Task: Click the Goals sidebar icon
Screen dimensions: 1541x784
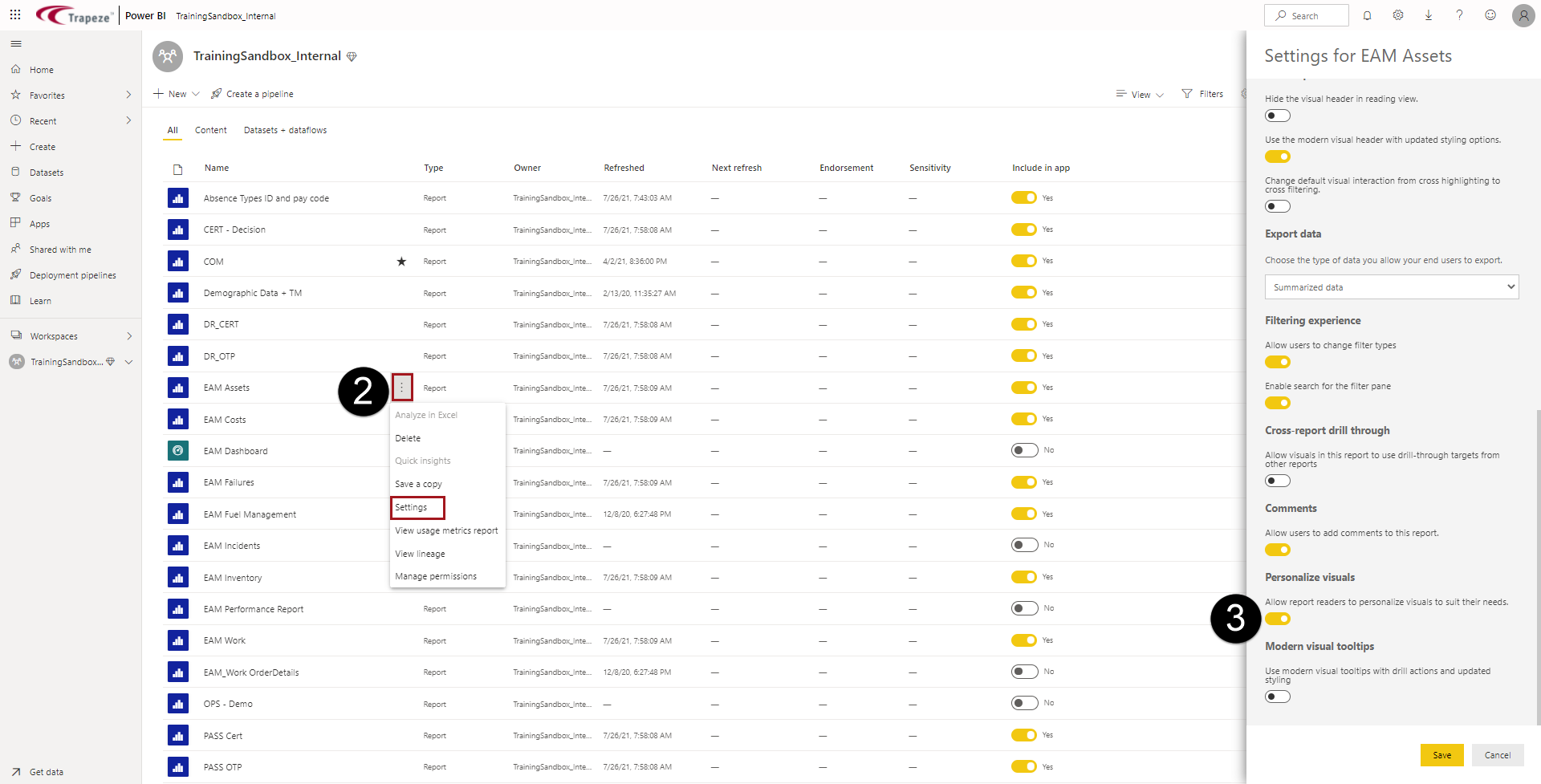Action: pos(15,197)
